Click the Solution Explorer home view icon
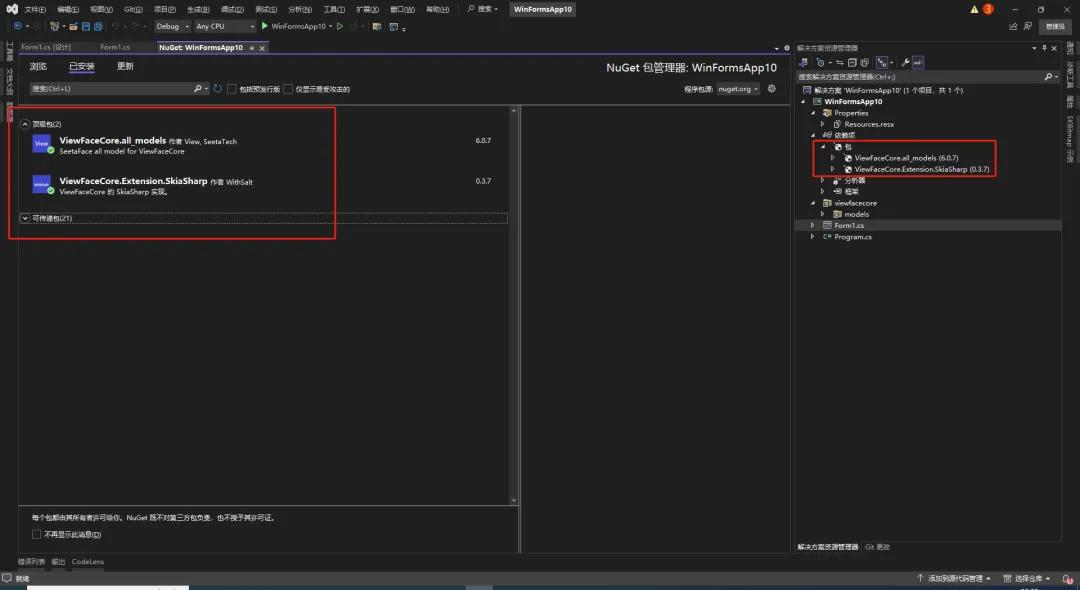Image resolution: width=1080 pixels, height=590 pixels. [803, 63]
